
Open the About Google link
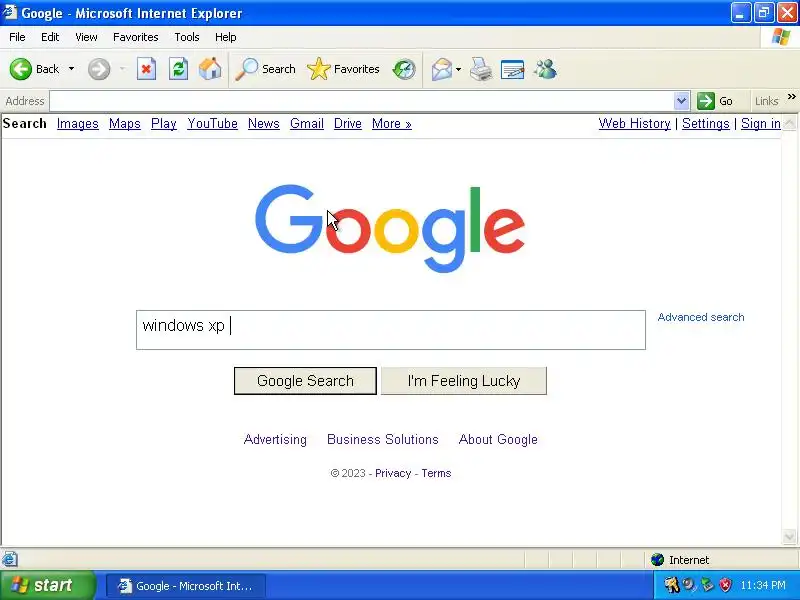pyautogui.click(x=498, y=440)
